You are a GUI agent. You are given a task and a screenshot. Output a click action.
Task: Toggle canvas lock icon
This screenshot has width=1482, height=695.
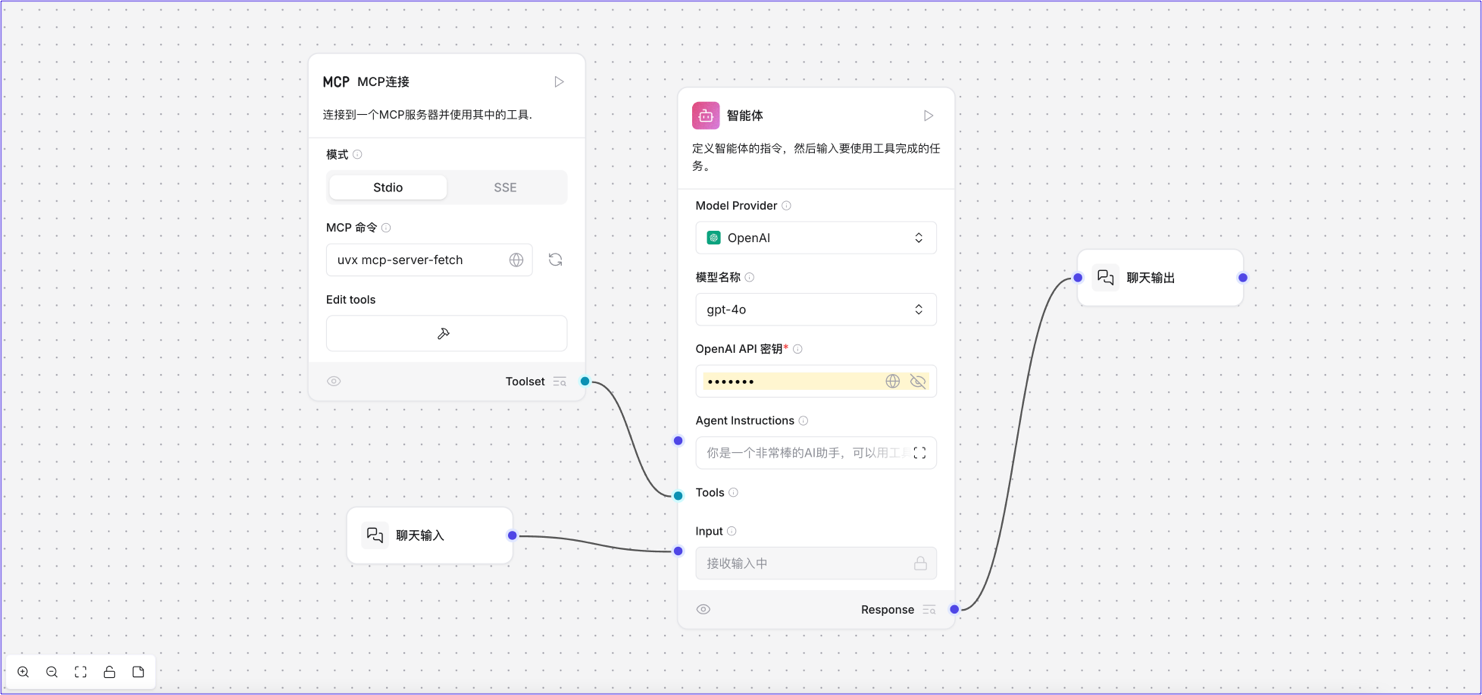click(x=110, y=672)
